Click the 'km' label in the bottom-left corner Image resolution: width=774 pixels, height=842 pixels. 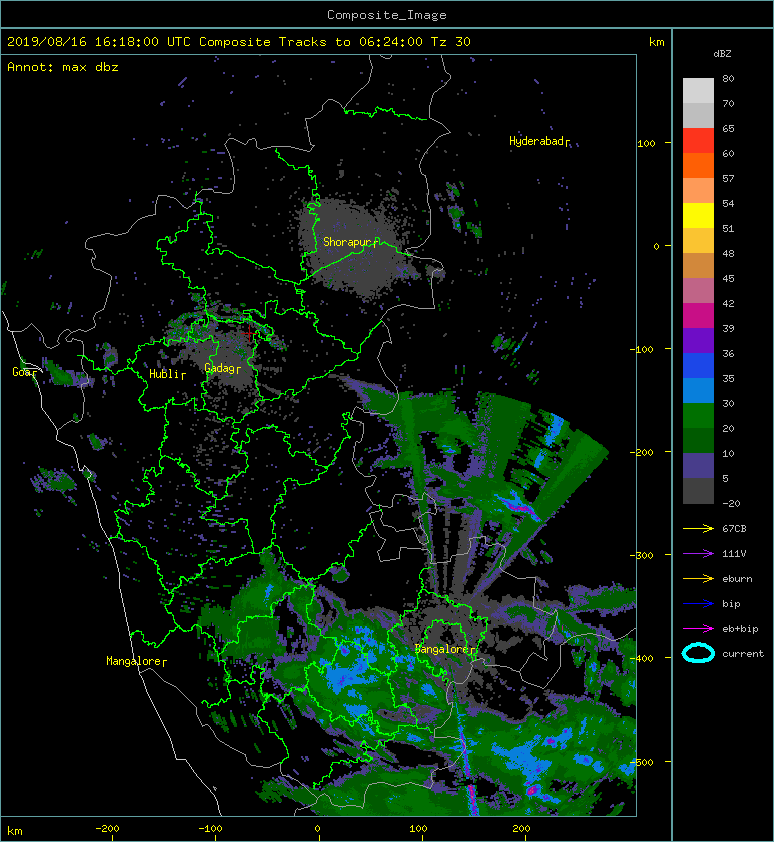pyautogui.click(x=15, y=831)
